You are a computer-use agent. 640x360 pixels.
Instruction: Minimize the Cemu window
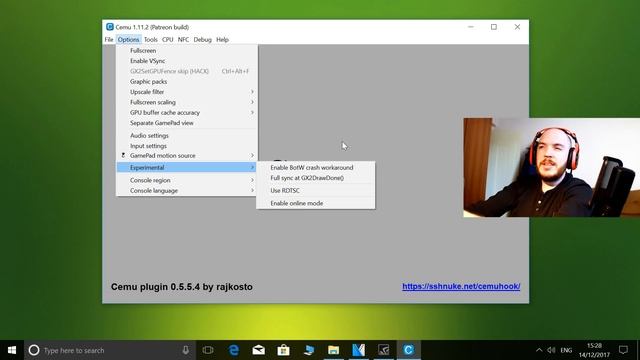[x=471, y=27]
